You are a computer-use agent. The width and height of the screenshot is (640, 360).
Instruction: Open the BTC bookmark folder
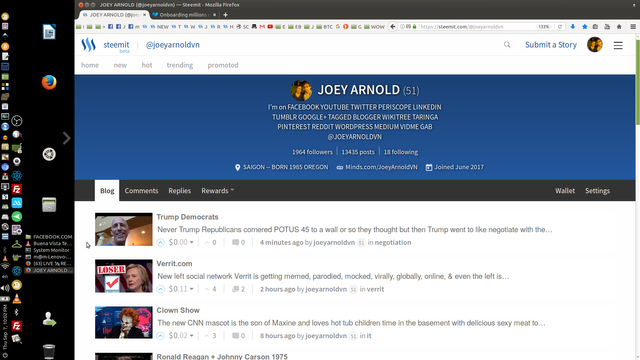(x=324, y=27)
